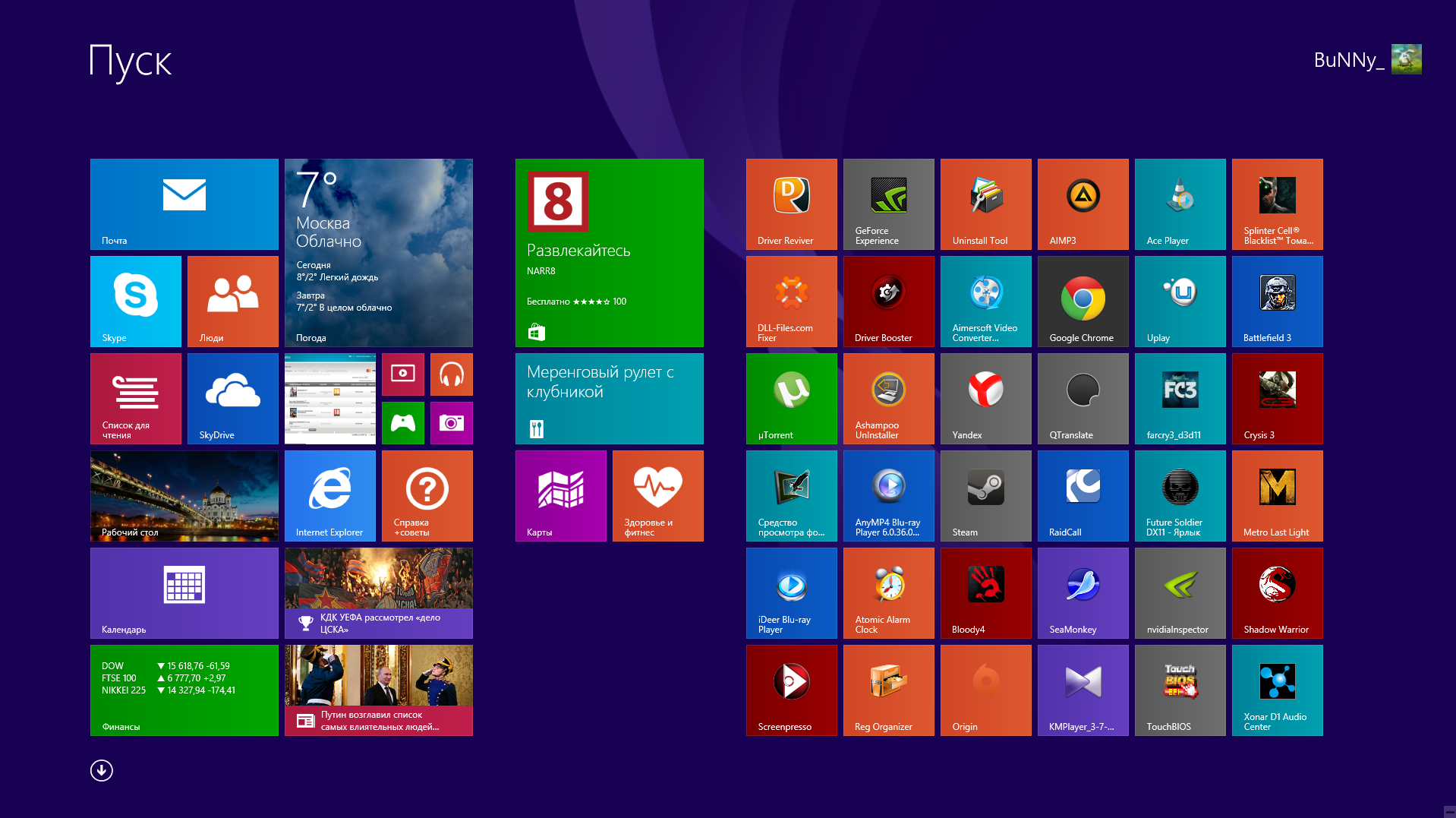Open the Календарь calendar tile
The height and width of the screenshot is (818, 1456).
184,593
